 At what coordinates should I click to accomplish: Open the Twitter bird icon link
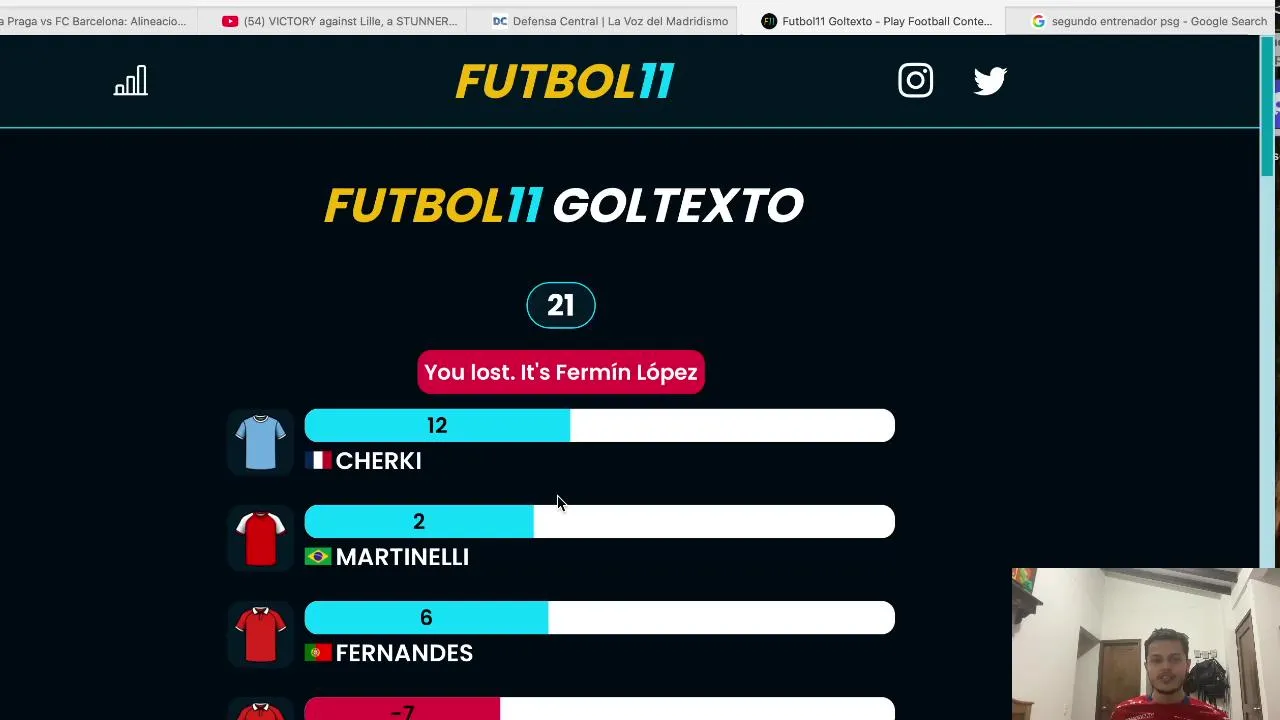pos(990,81)
